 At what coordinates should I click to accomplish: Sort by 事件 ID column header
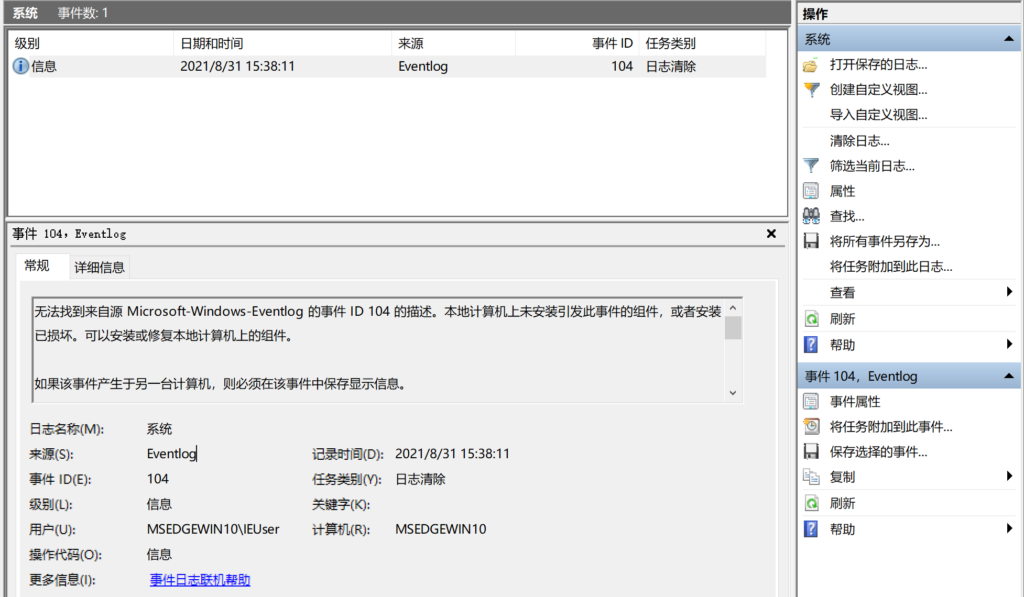click(x=577, y=44)
